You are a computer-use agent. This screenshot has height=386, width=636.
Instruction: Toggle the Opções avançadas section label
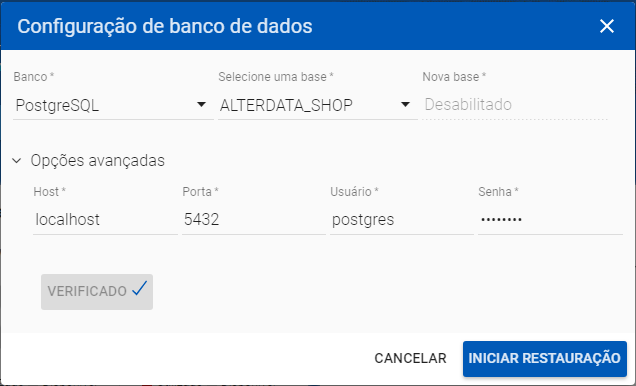(x=98, y=161)
